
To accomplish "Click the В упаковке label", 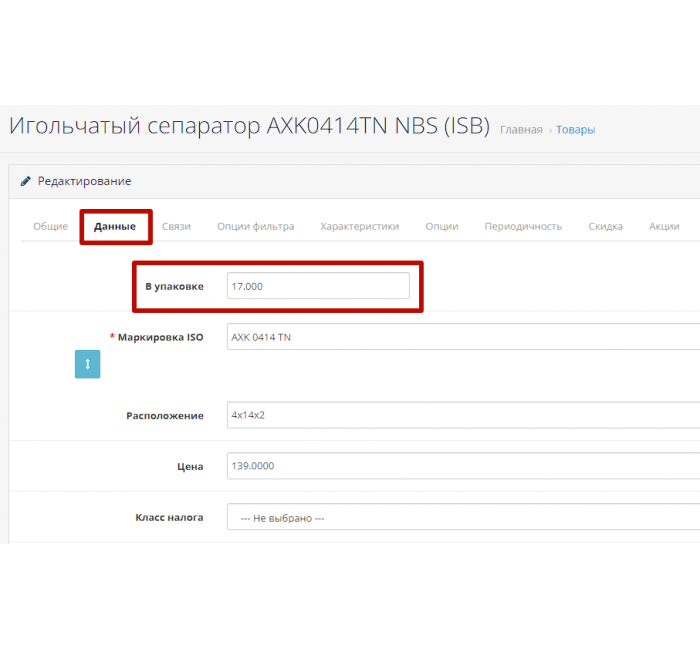I will point(174,287).
